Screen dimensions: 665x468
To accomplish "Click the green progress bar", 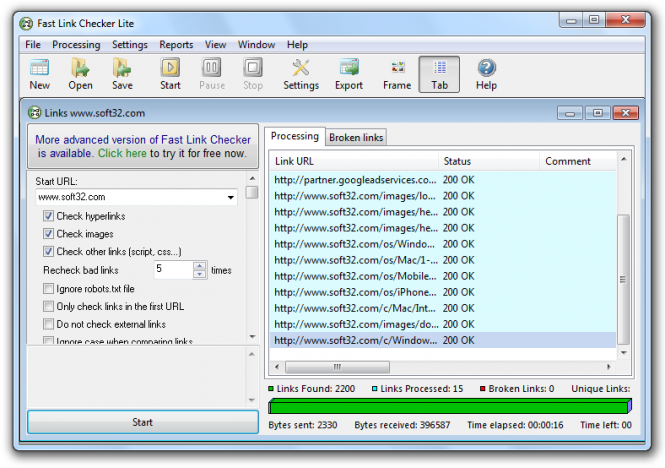I will [450, 406].
